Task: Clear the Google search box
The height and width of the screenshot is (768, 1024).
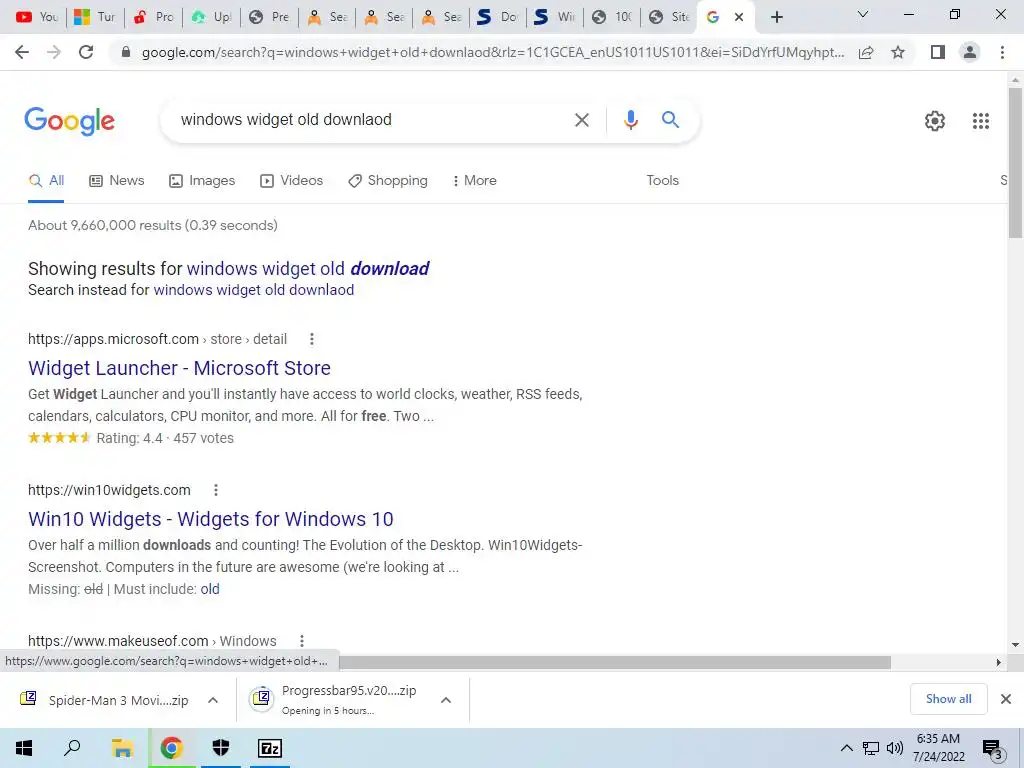Action: pyautogui.click(x=581, y=120)
